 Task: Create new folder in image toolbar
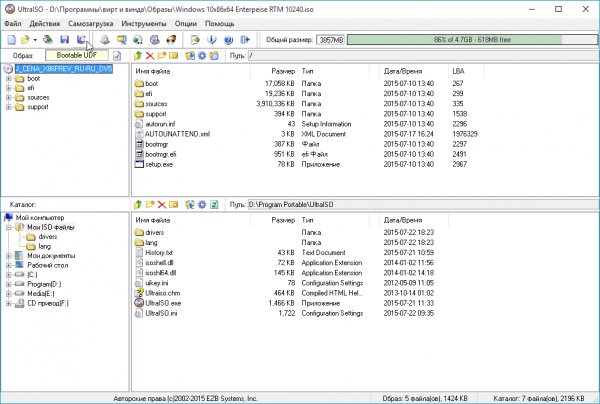click(x=162, y=56)
